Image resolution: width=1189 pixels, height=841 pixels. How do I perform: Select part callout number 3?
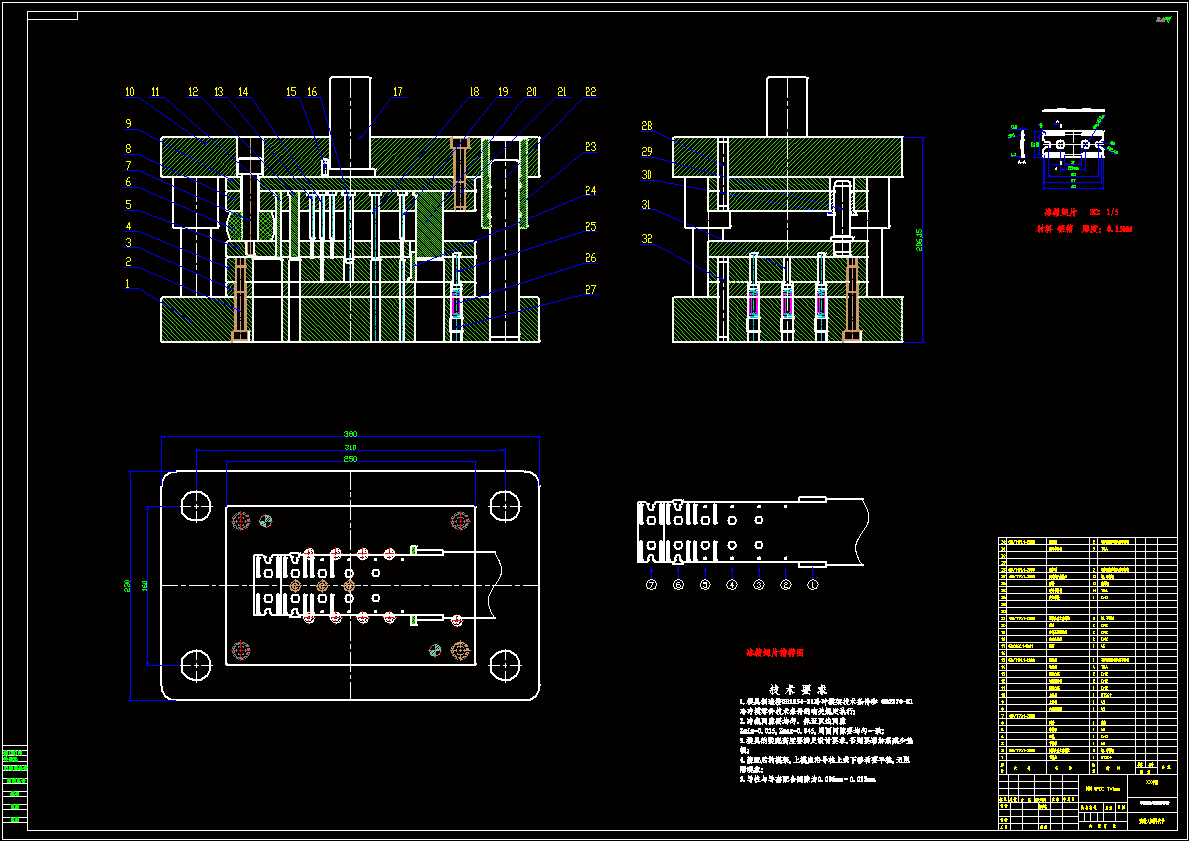pos(128,243)
